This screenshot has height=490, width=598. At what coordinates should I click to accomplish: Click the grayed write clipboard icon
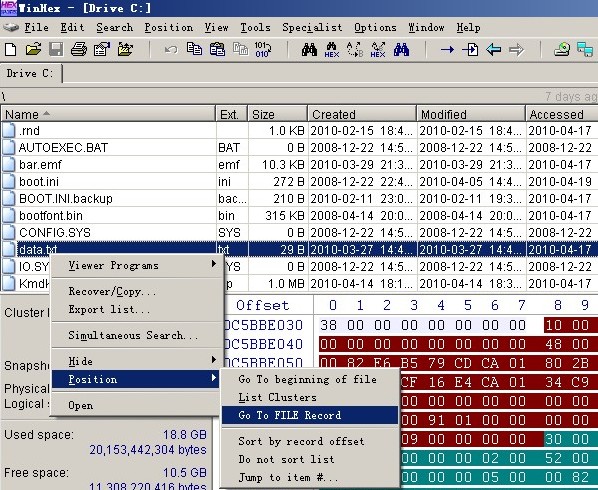pyautogui.click(x=240, y=50)
